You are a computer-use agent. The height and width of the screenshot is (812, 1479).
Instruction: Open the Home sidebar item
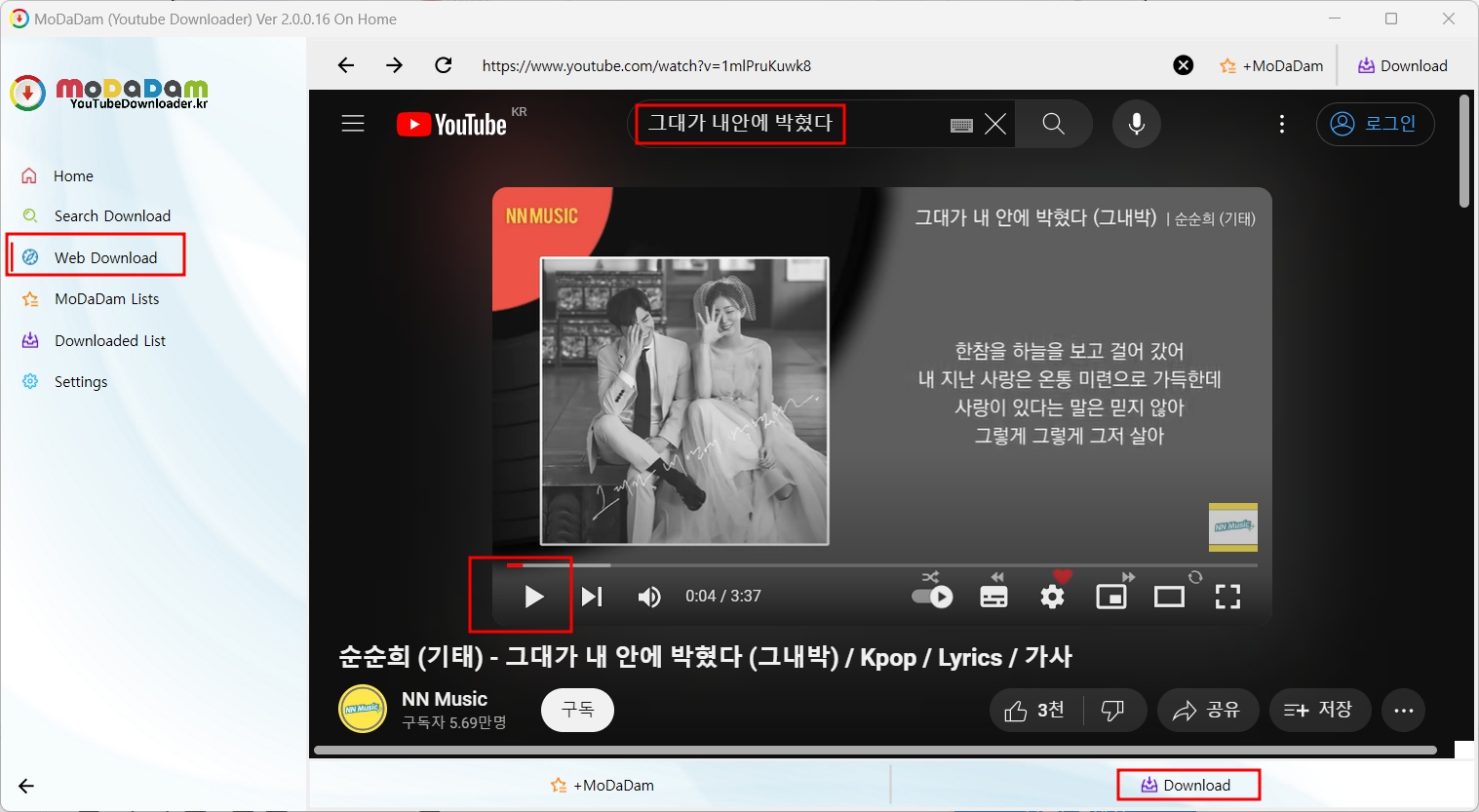pyautogui.click(x=73, y=175)
